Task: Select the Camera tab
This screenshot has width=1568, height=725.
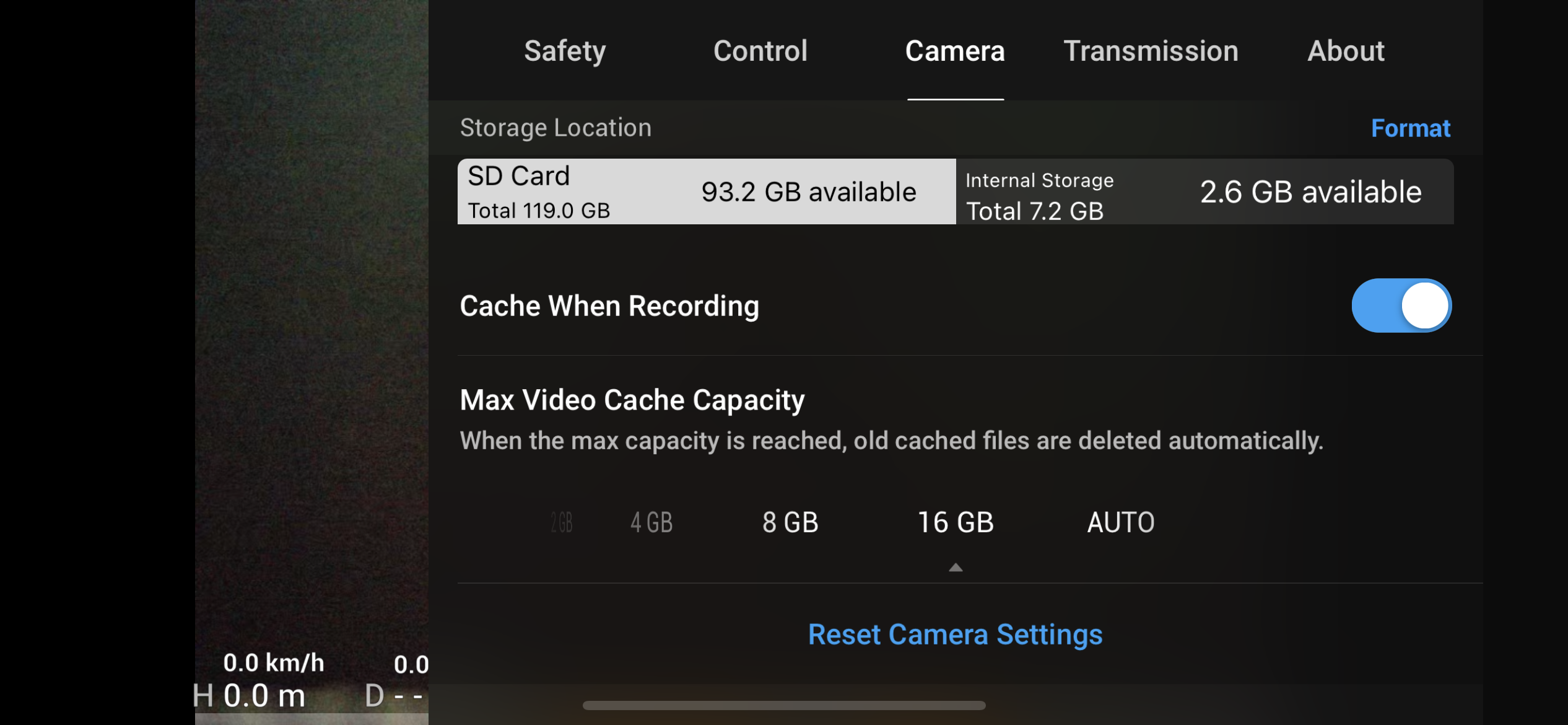Action: coord(955,51)
